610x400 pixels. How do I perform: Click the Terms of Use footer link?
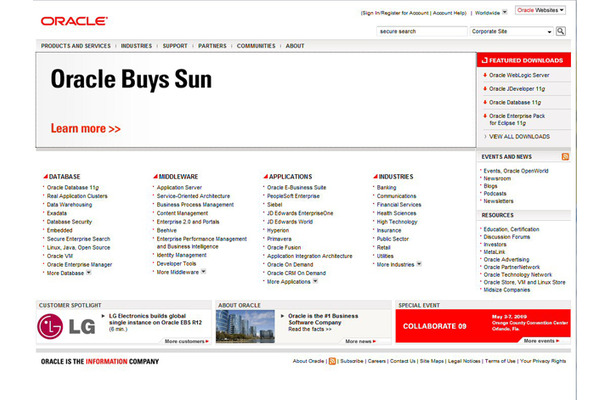point(500,361)
